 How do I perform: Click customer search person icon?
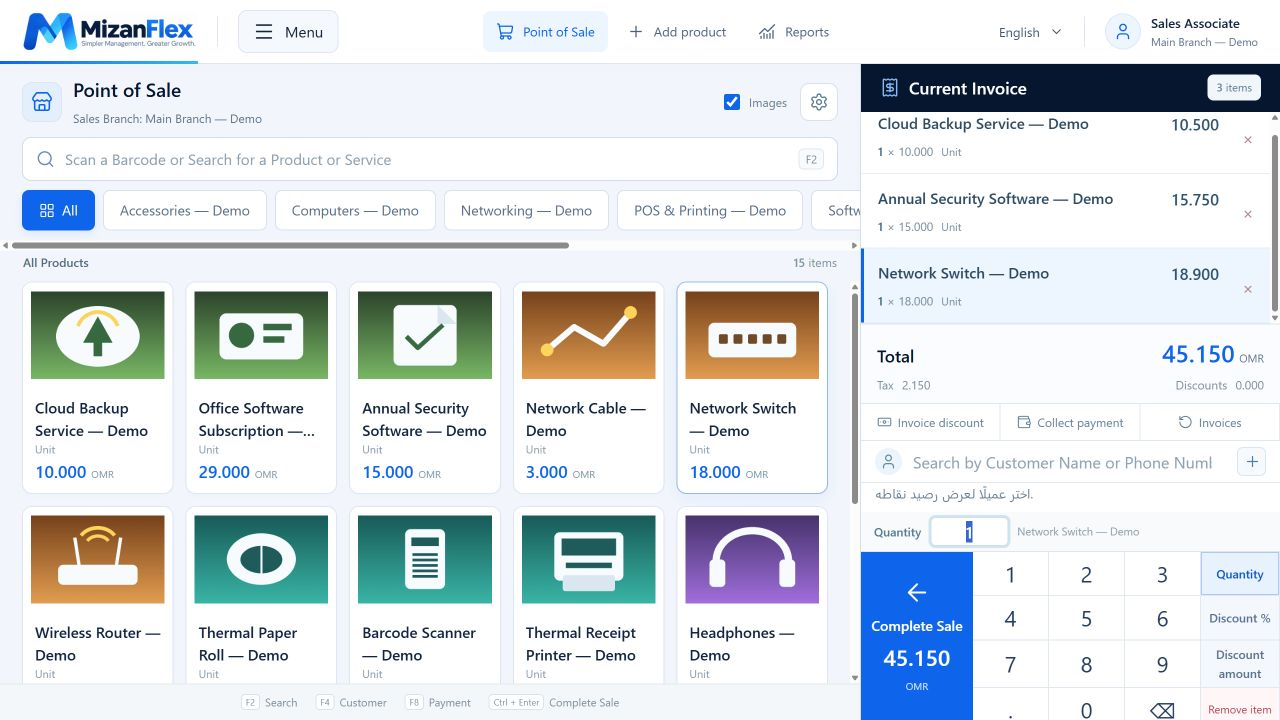click(x=888, y=462)
